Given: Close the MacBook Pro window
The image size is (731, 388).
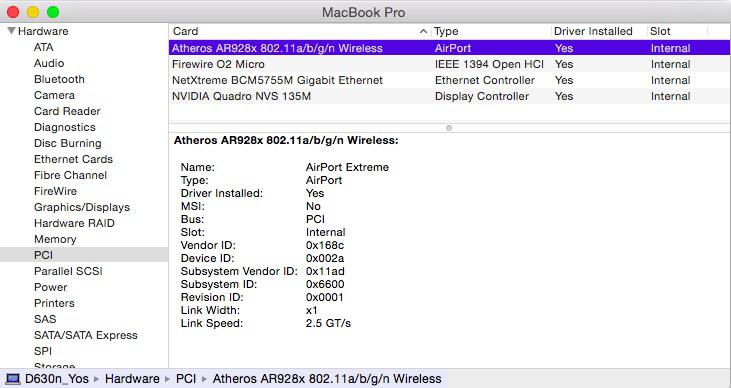Looking at the screenshot, I should (13, 12).
